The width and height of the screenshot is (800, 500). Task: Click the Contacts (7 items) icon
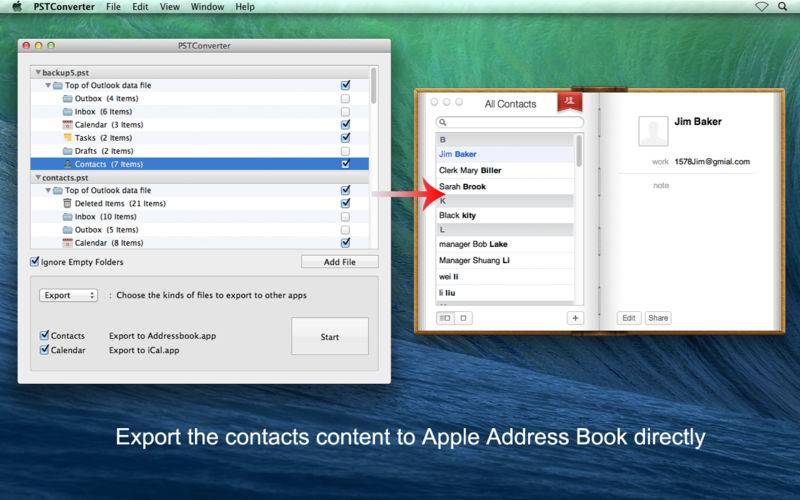67,164
